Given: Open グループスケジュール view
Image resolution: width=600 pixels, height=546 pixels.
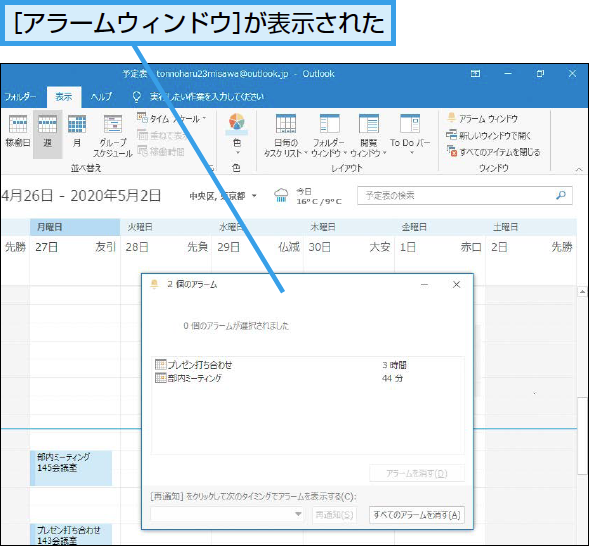Looking at the screenshot, I should coord(113,135).
